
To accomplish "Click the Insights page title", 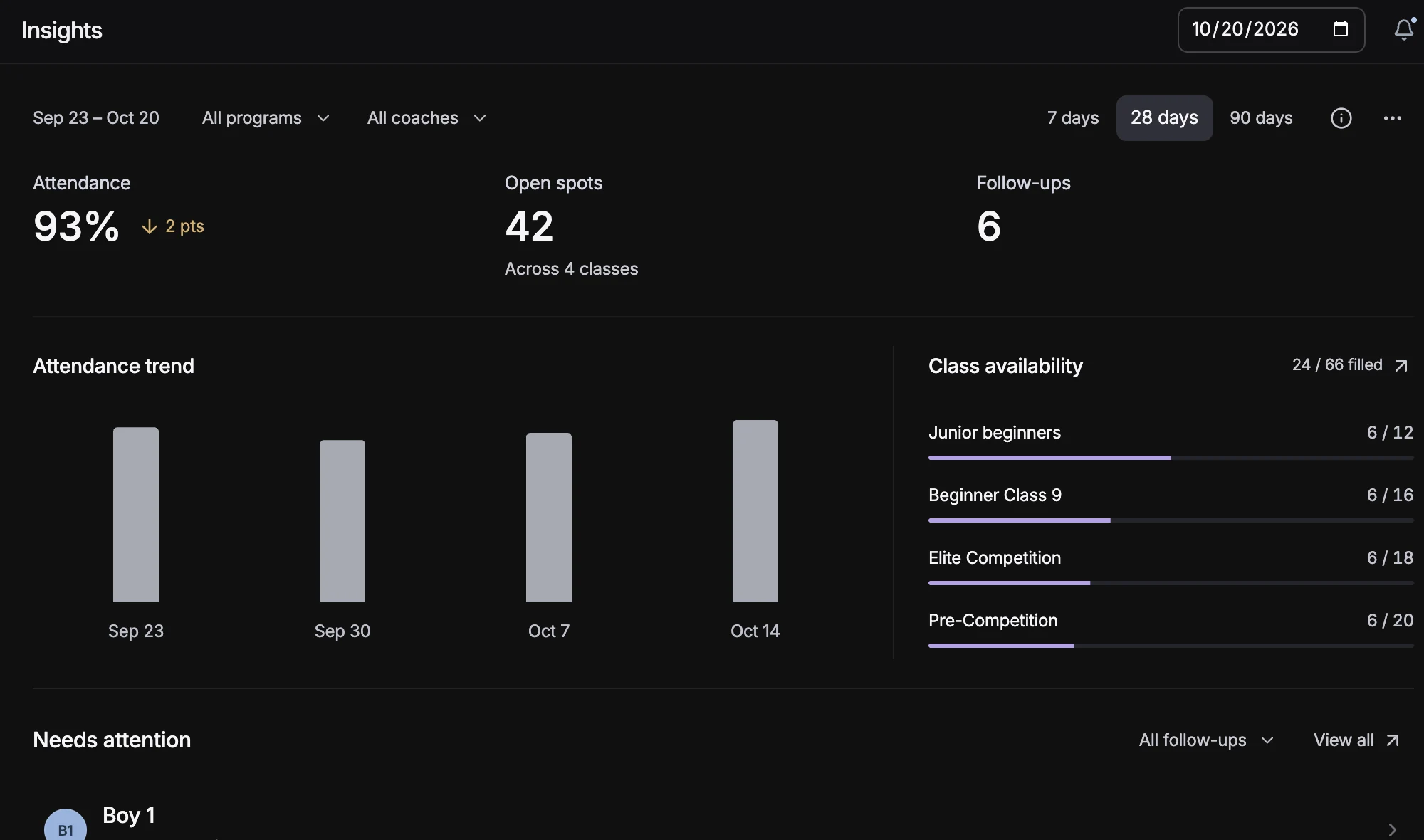I will click(x=62, y=31).
